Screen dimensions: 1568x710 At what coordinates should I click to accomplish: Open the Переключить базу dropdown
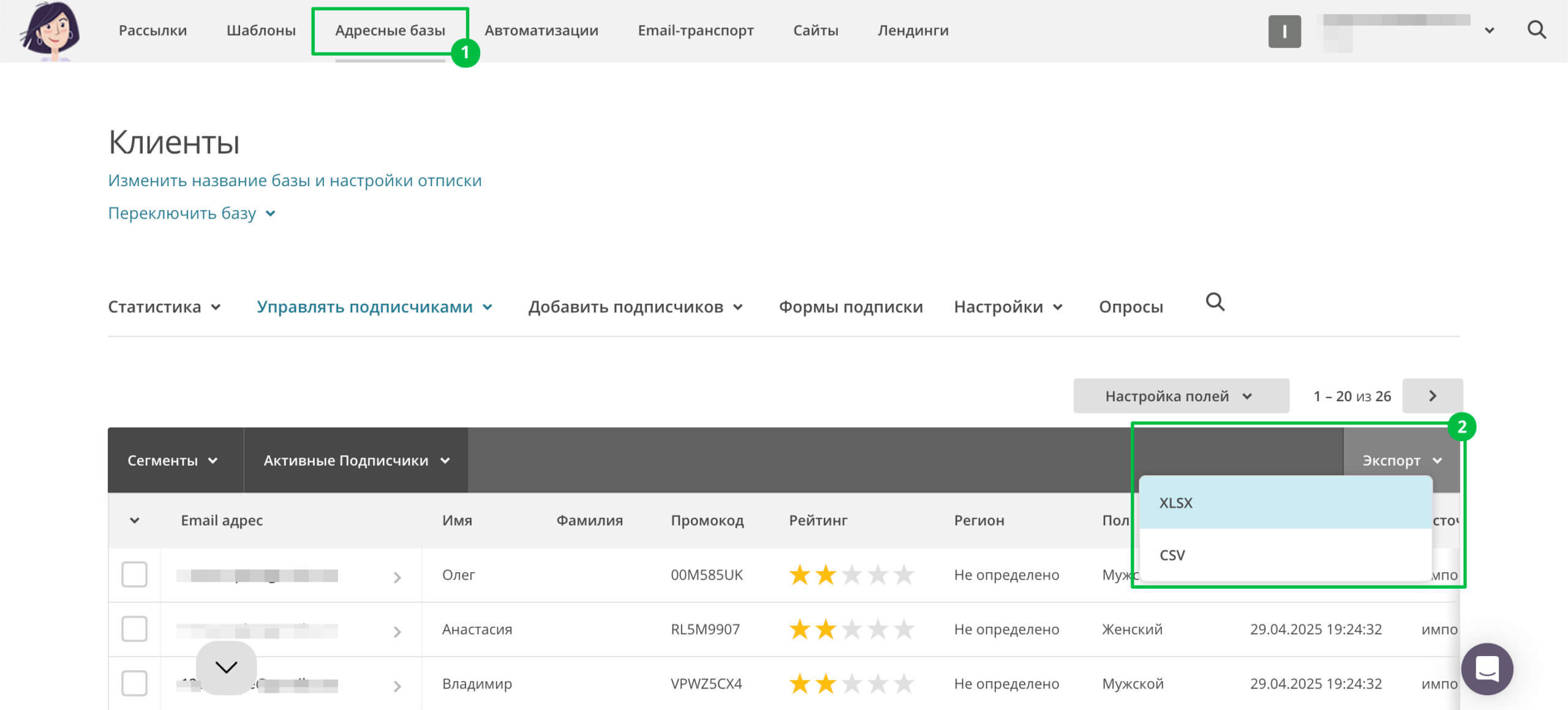click(x=192, y=213)
